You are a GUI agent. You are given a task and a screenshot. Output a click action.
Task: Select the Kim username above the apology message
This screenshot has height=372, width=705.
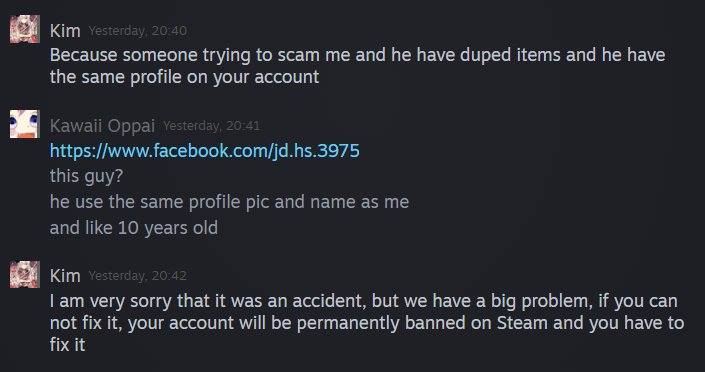pos(65,276)
